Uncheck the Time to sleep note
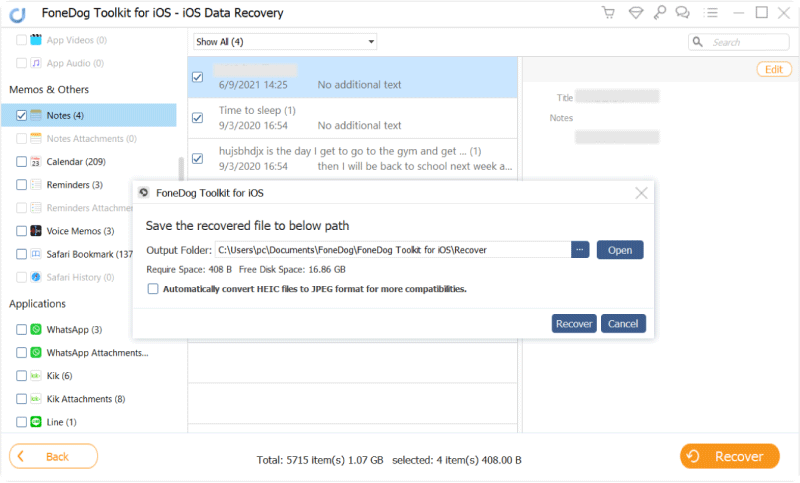Viewport: 800px width, 483px height. [x=197, y=118]
